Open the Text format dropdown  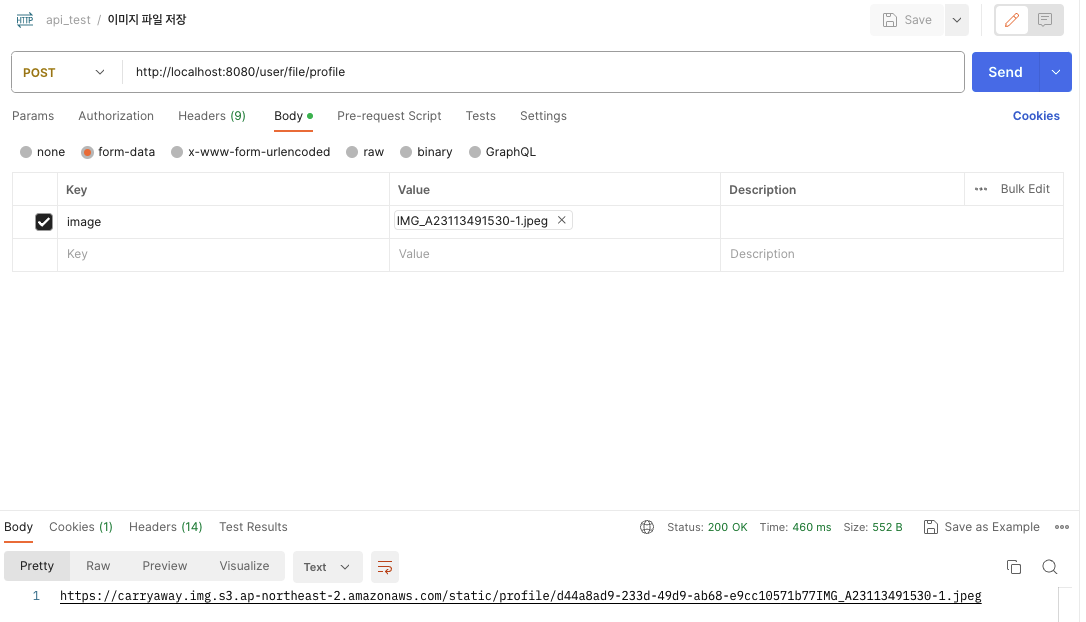[328, 567]
